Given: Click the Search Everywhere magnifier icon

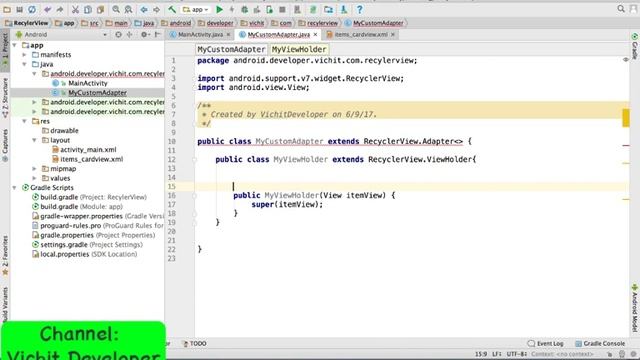Looking at the screenshot, I should coord(621,9).
